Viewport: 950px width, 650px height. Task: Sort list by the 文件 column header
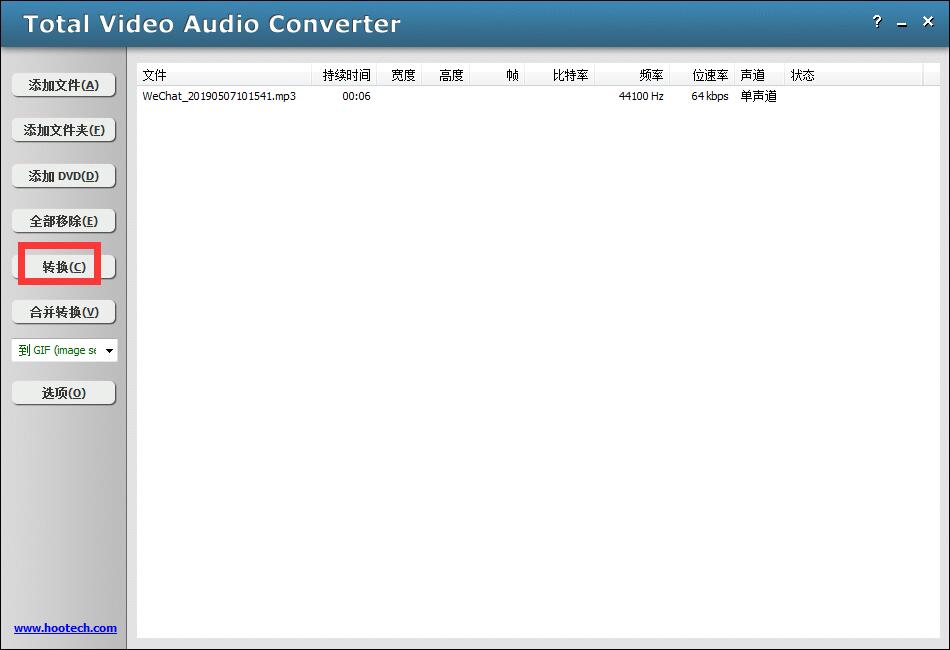click(155, 74)
